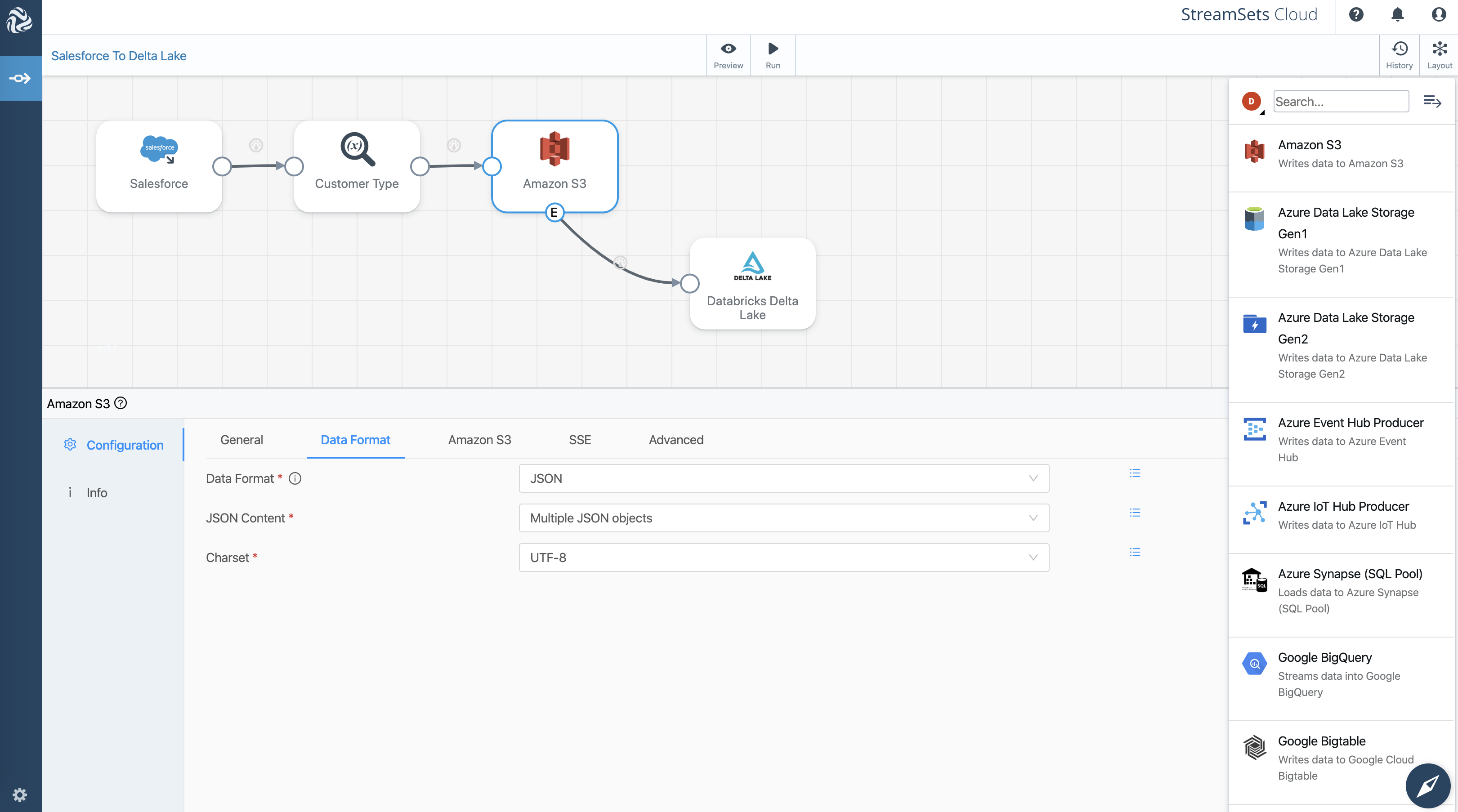
Task: Open settings gear in sidebar
Action: pyautogui.click(x=20, y=794)
